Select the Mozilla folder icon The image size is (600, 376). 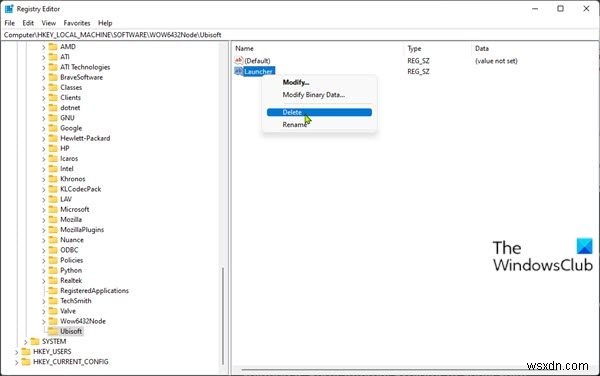coord(53,219)
